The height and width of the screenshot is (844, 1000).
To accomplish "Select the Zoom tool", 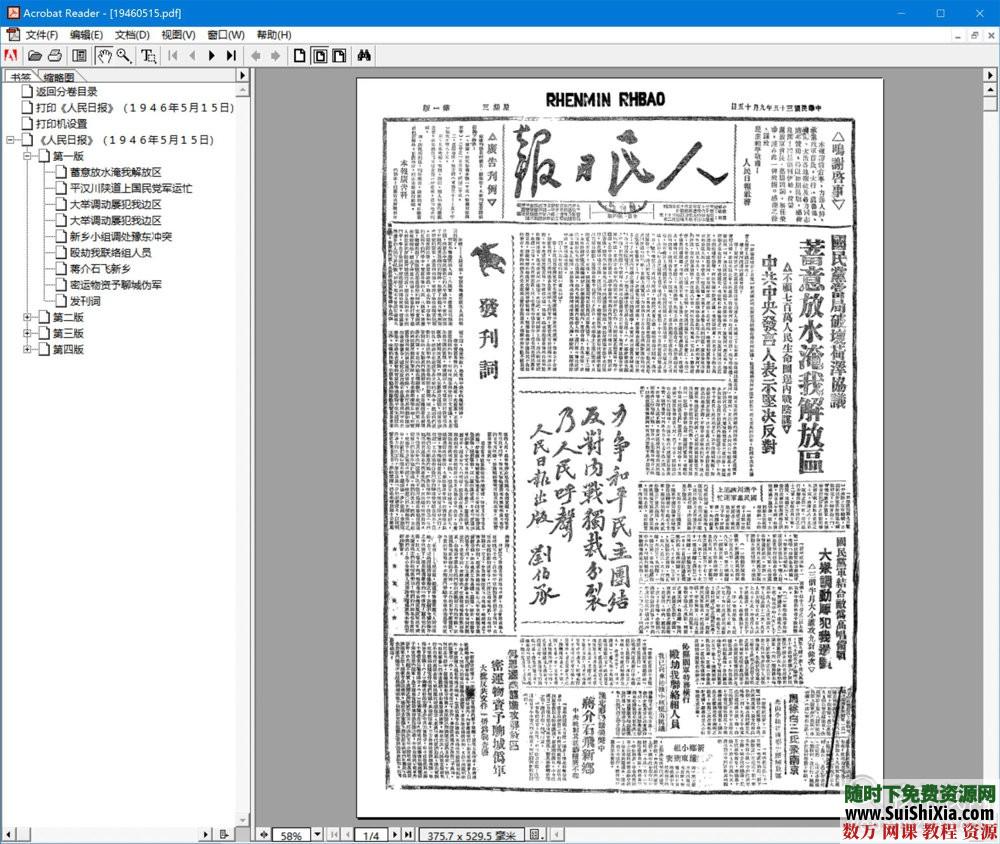I will (122, 56).
